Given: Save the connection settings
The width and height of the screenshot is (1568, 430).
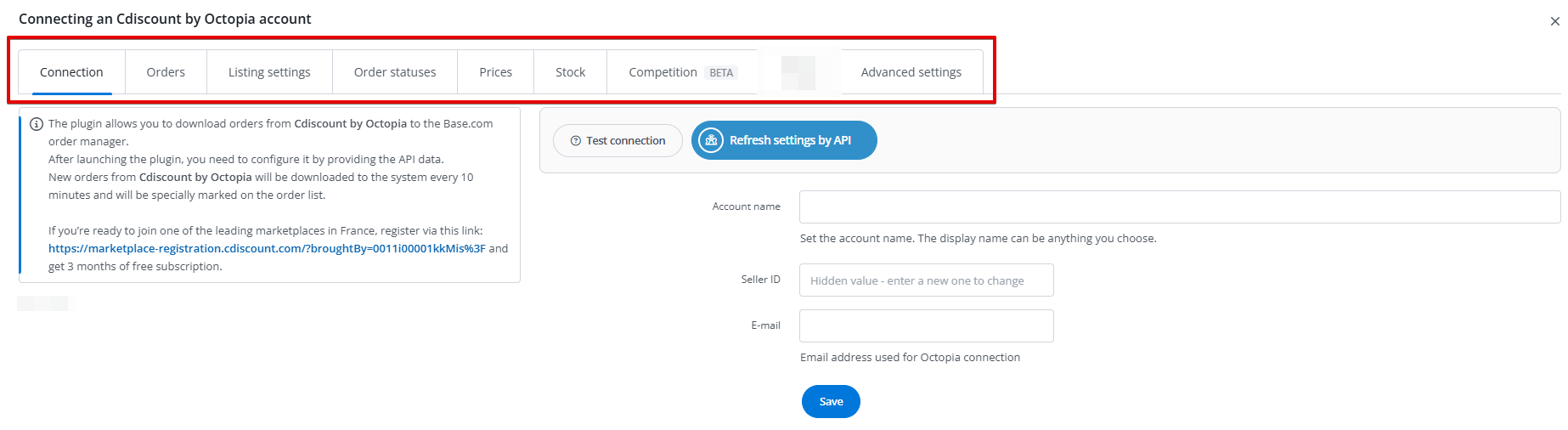Looking at the screenshot, I should click(831, 402).
